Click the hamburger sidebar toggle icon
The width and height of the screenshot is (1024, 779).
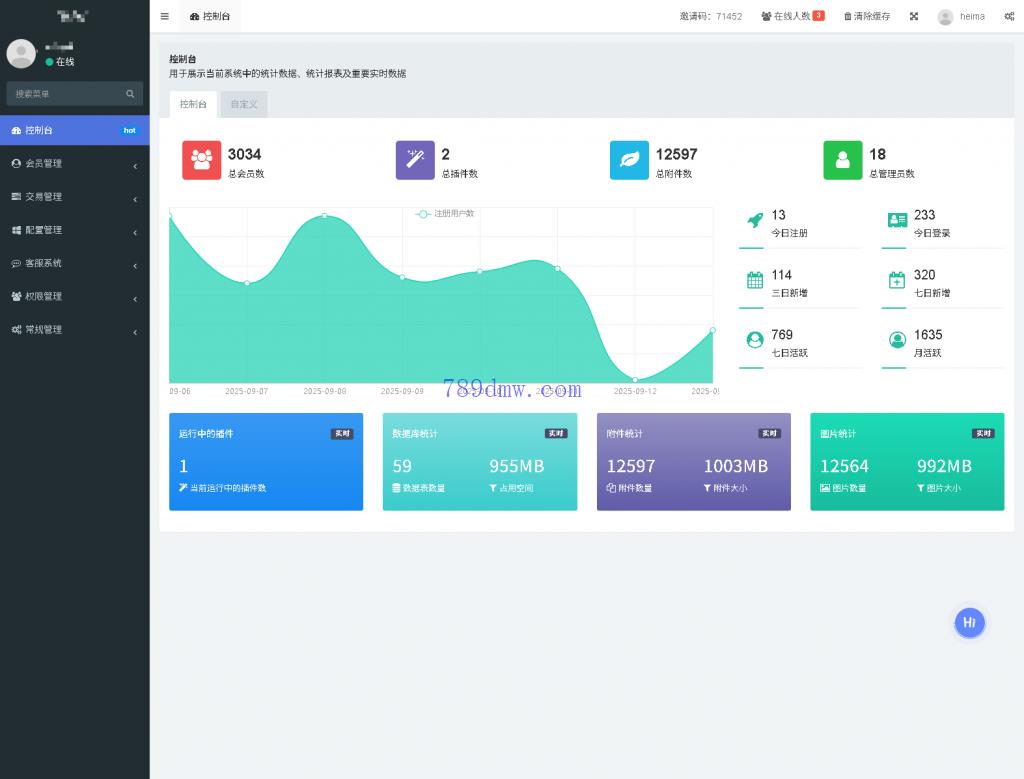tap(164, 16)
